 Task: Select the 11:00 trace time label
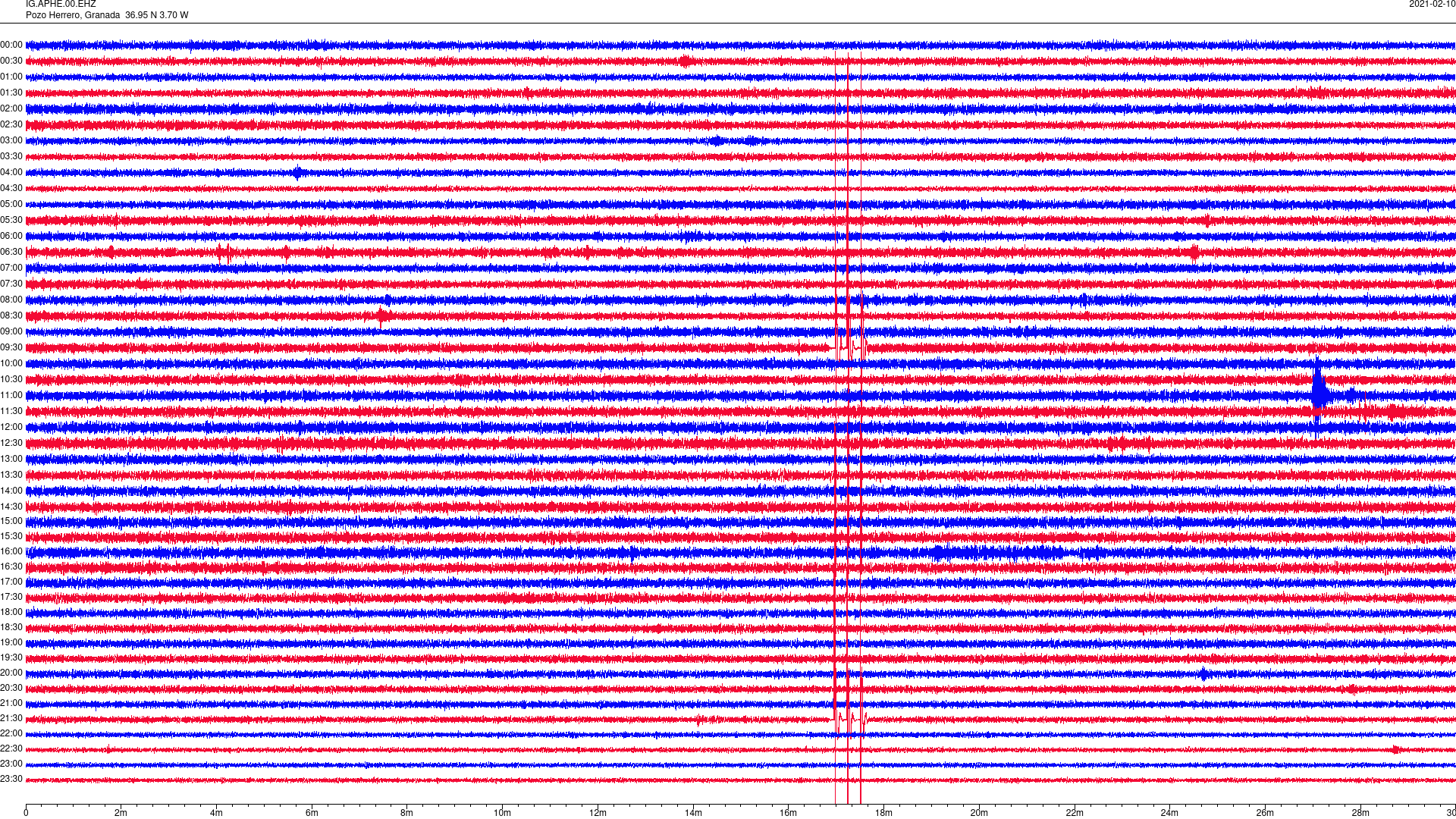click(11, 396)
